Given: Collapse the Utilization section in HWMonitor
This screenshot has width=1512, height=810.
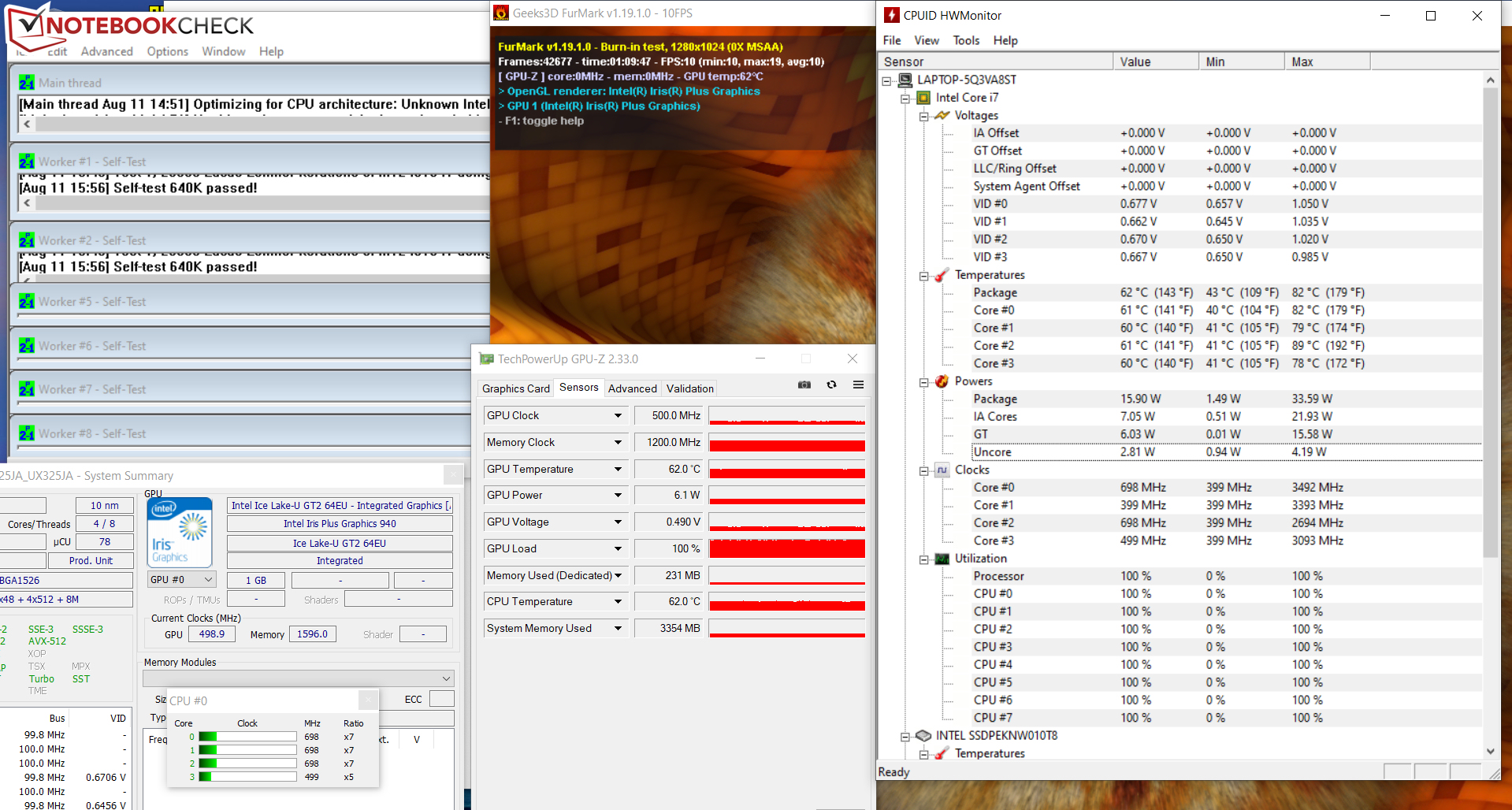Looking at the screenshot, I should click(x=923, y=559).
